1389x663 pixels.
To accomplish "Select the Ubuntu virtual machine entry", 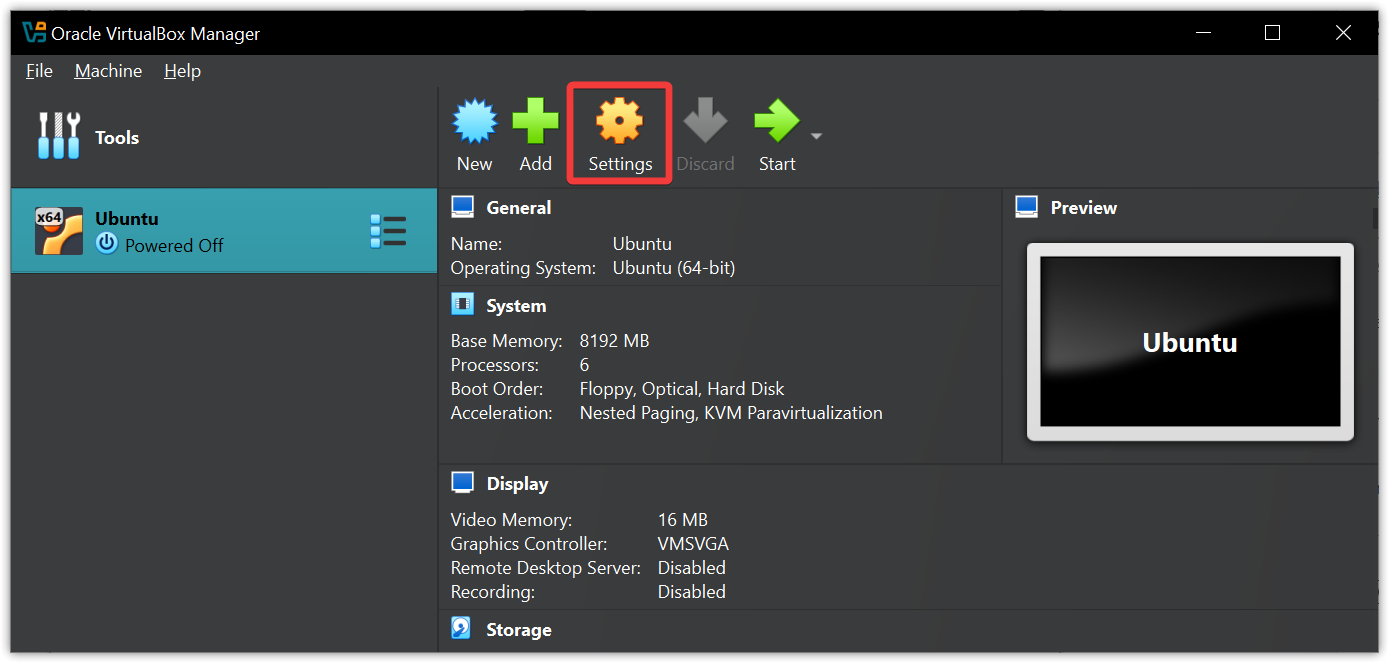I will (200, 231).
